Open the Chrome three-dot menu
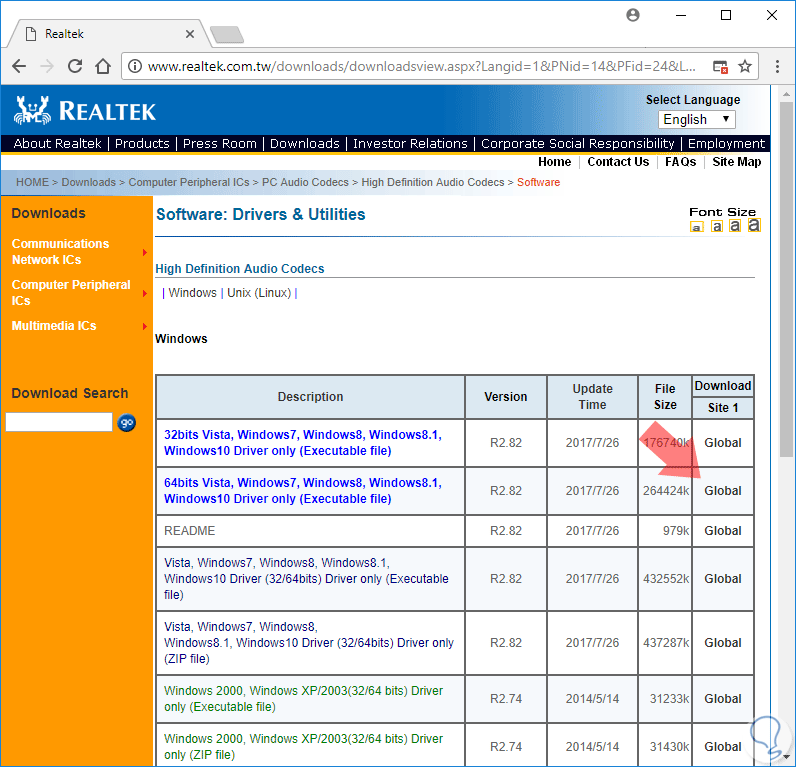Screen dimensions: 796x767 tap(777, 66)
